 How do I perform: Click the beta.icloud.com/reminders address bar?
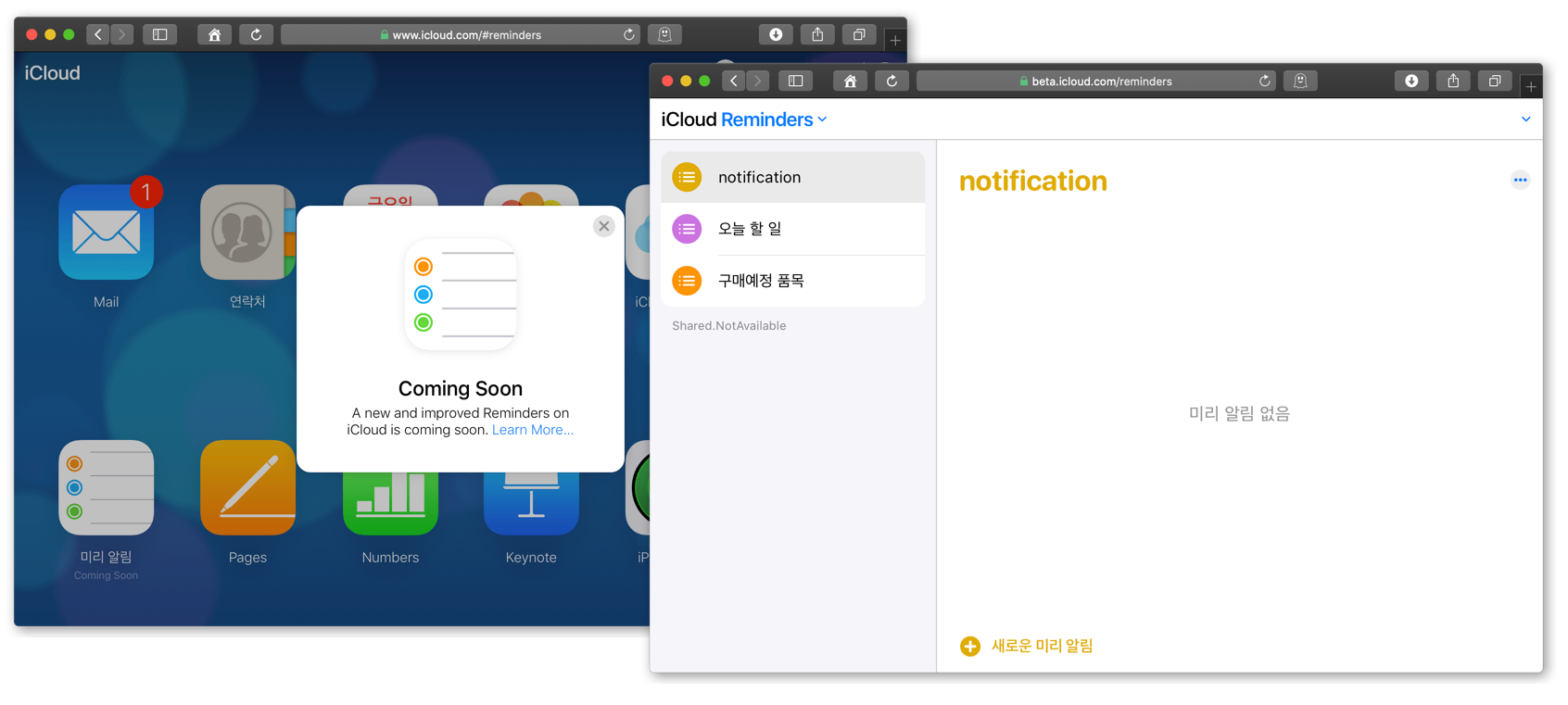point(1096,81)
